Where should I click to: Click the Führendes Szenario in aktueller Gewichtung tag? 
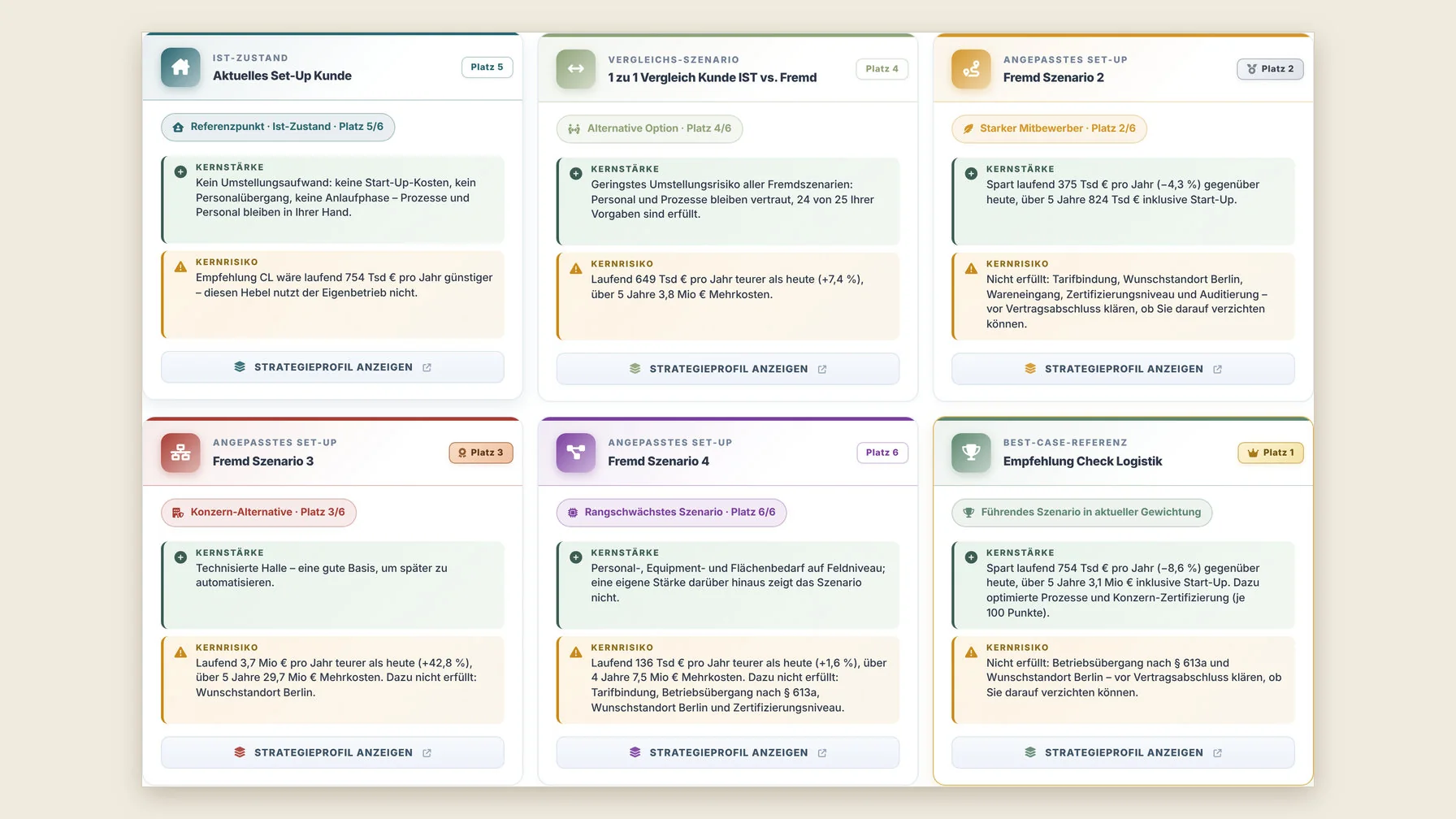(x=1081, y=512)
